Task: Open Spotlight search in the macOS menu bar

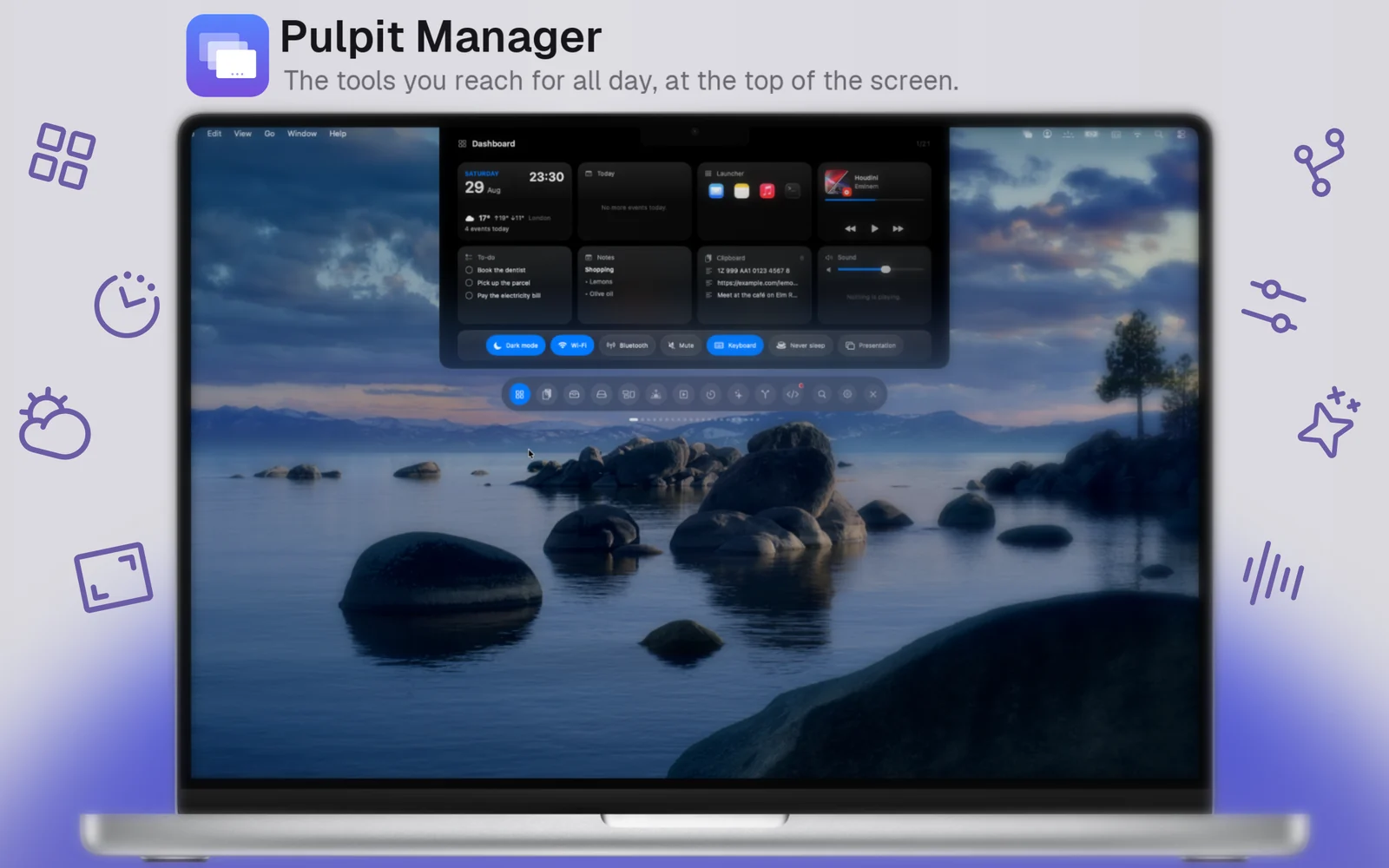Action: coord(1159,135)
